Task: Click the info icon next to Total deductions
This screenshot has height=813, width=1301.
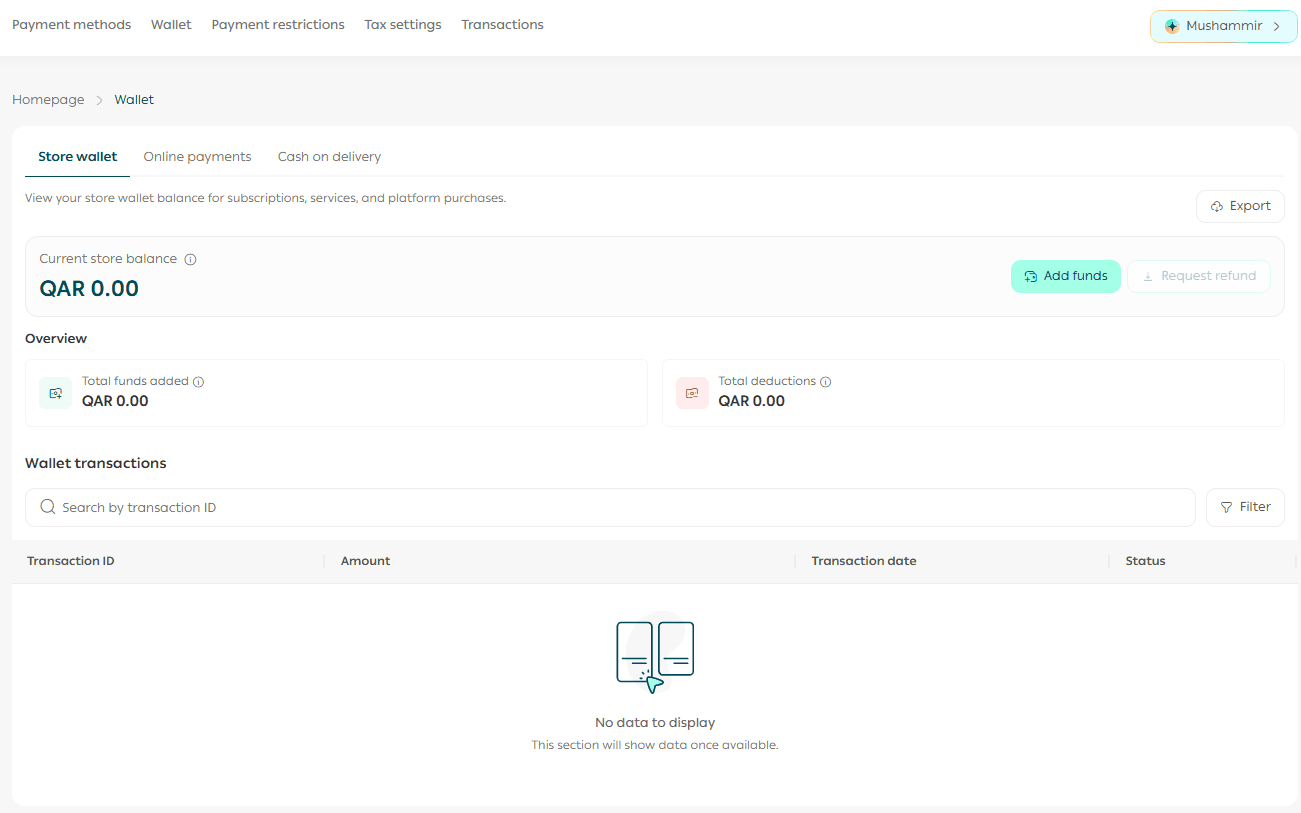Action: click(x=825, y=382)
